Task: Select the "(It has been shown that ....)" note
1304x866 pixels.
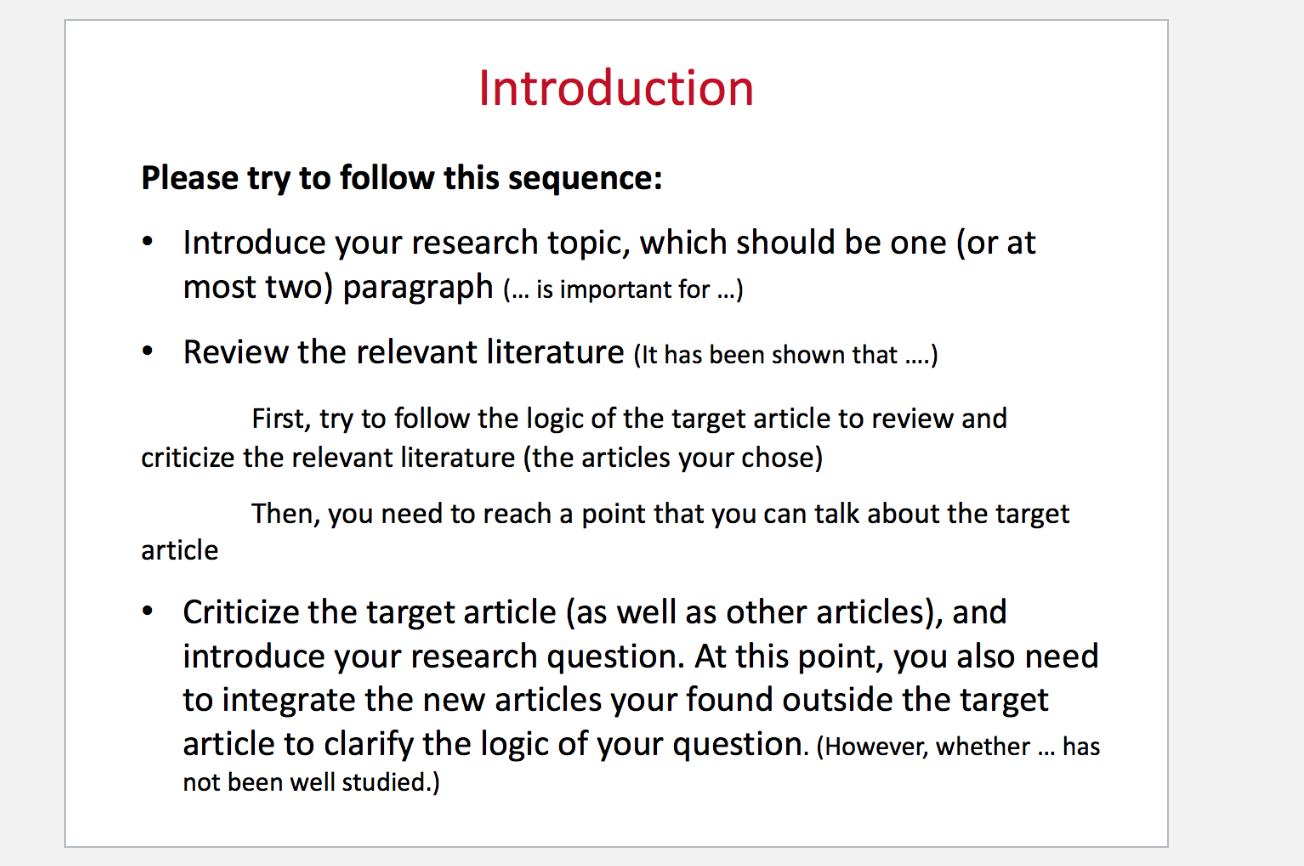Action: 786,355
